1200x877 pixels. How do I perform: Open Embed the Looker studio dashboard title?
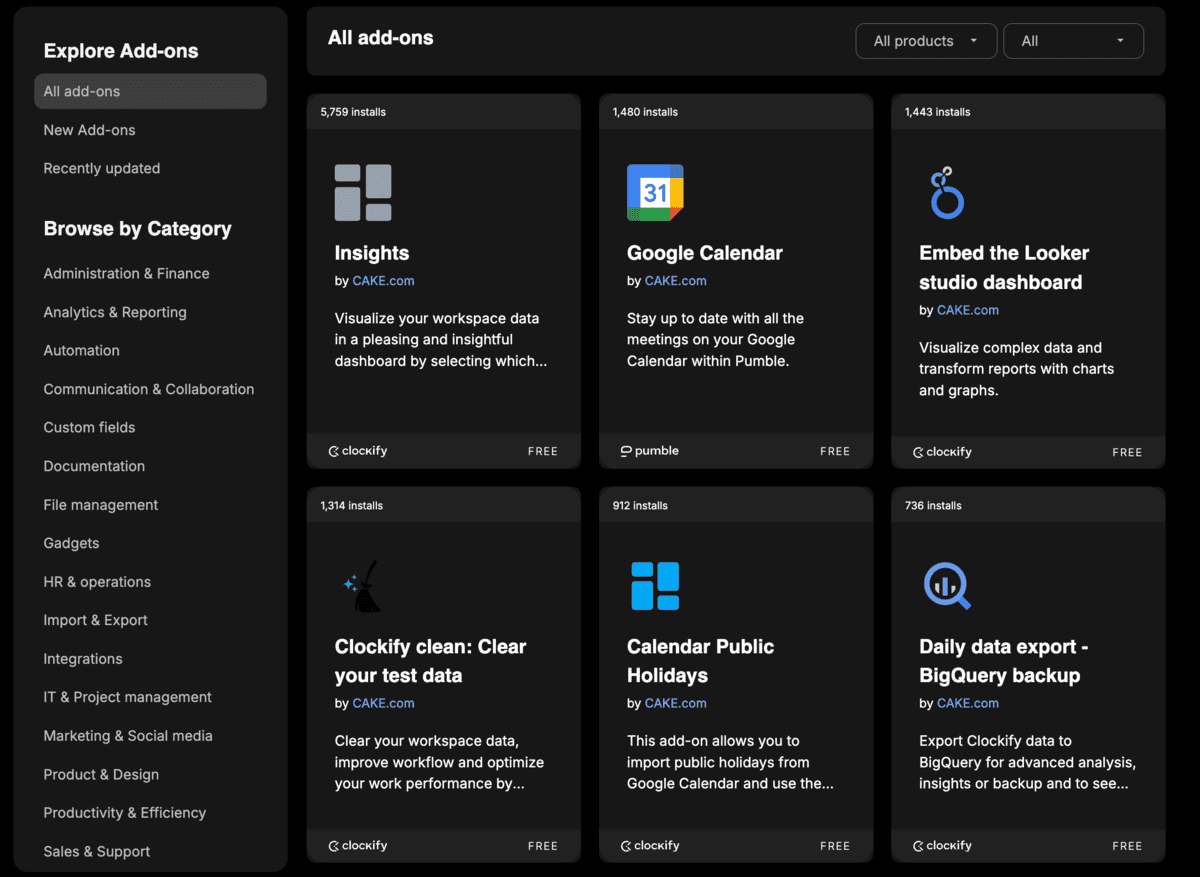[x=1004, y=268]
